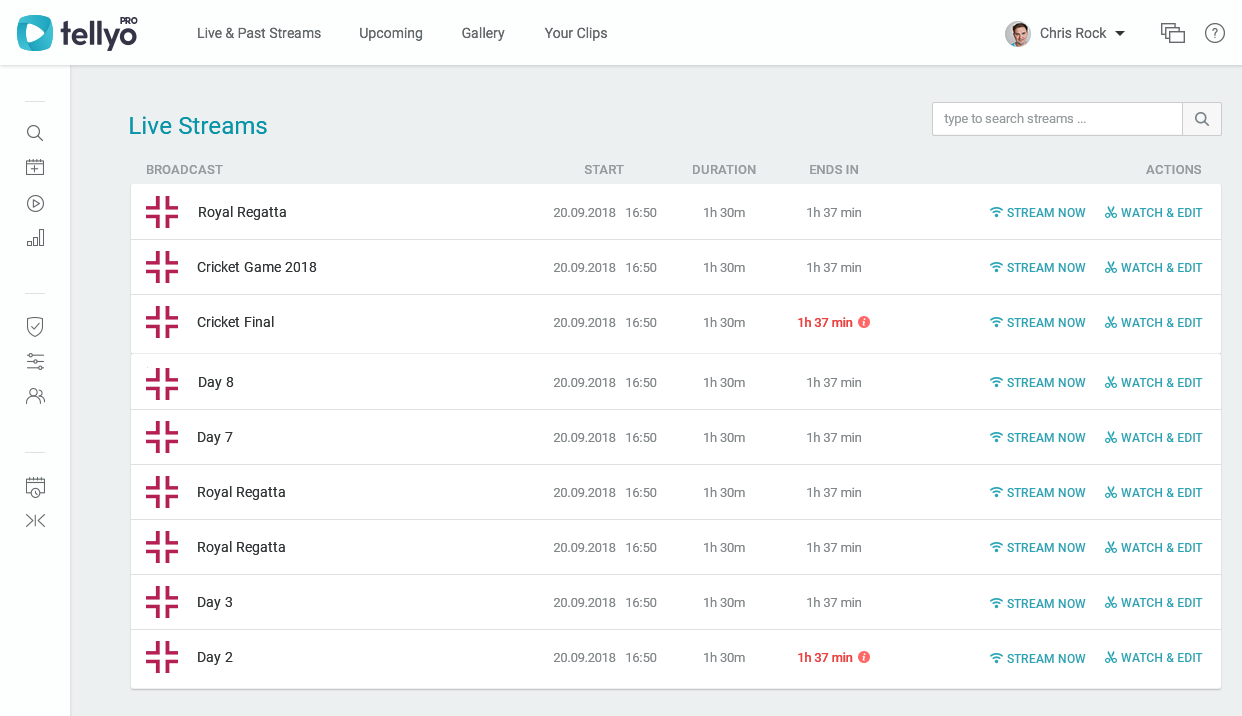Select the play circle icon in sidebar
1242x716 pixels.
35,203
